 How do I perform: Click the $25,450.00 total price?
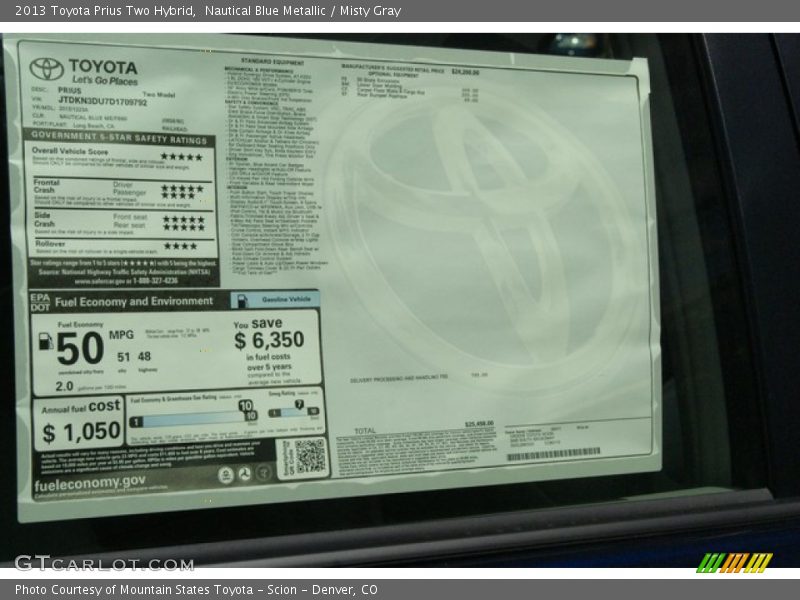click(479, 424)
